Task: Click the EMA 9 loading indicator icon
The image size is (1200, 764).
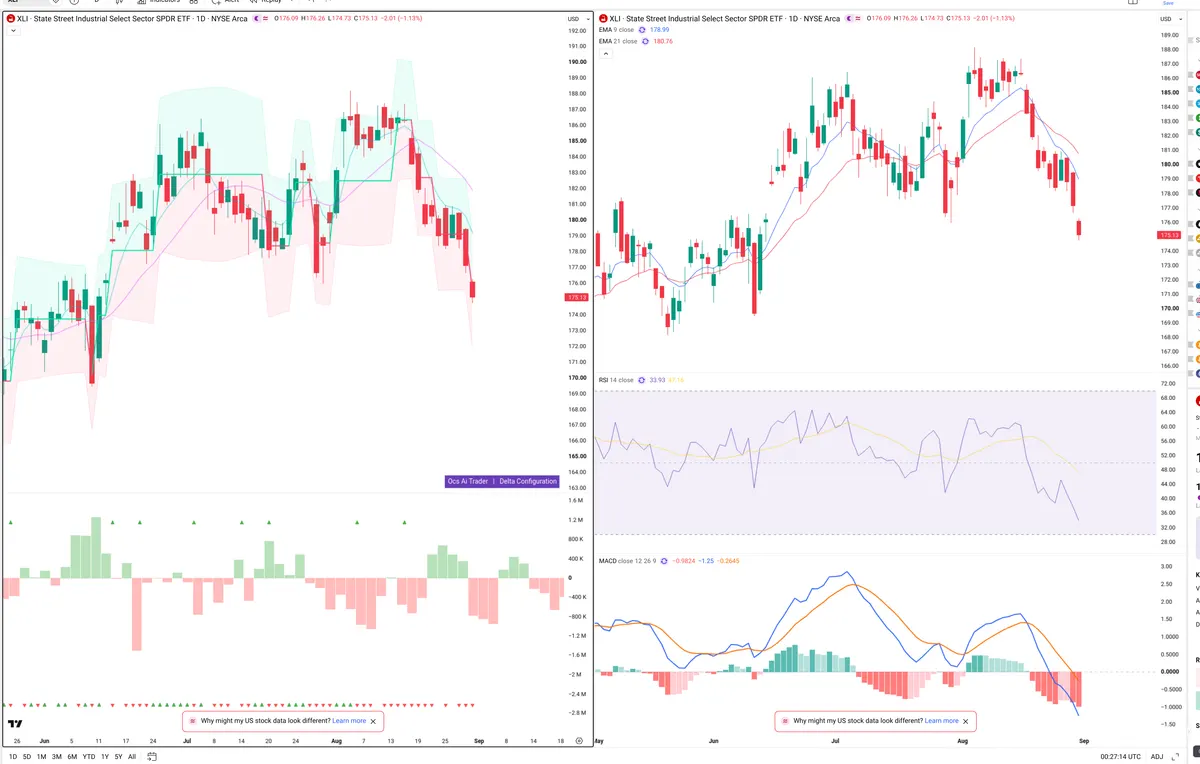Action: (x=644, y=30)
